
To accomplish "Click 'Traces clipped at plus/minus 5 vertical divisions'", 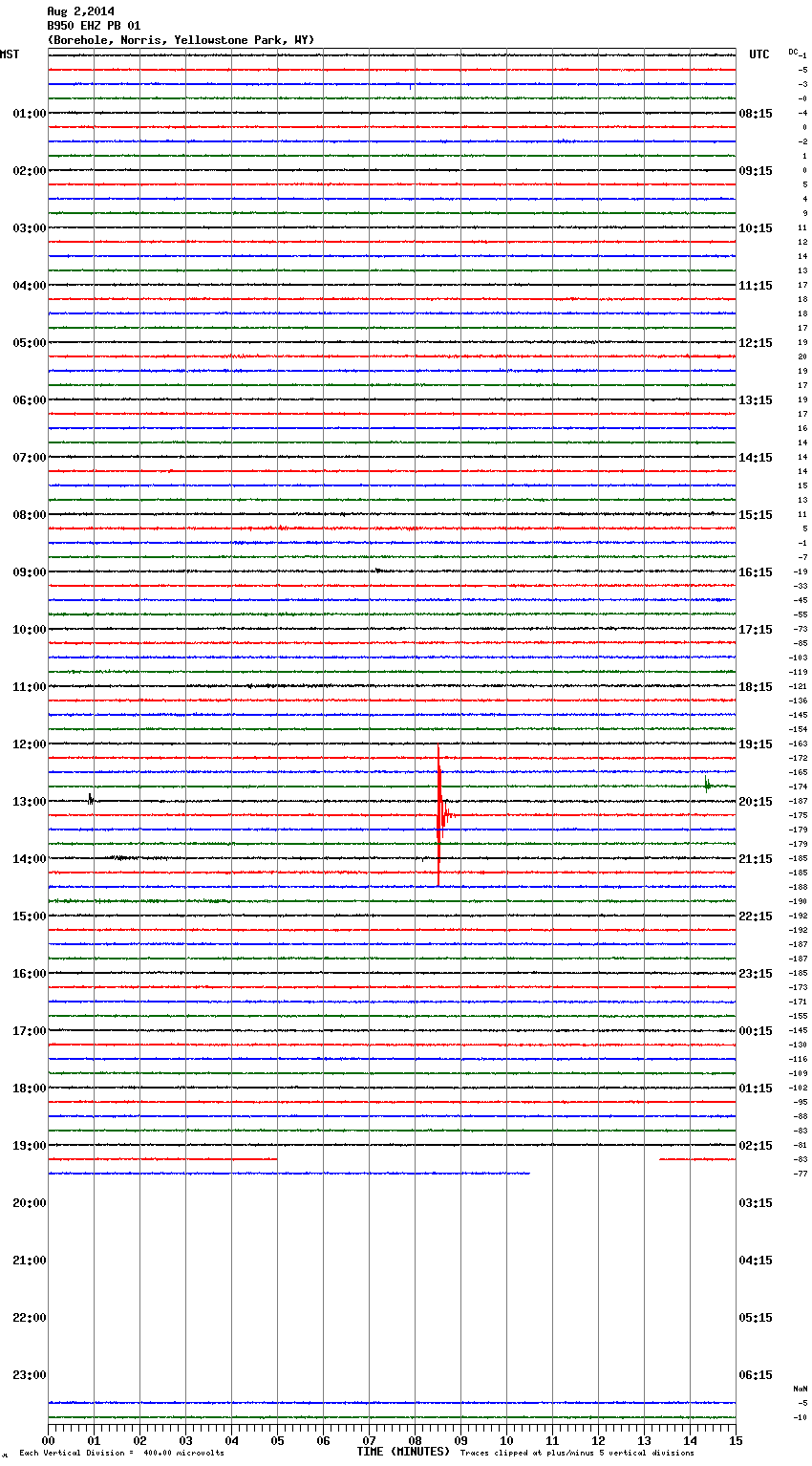I will pos(577,1454).
